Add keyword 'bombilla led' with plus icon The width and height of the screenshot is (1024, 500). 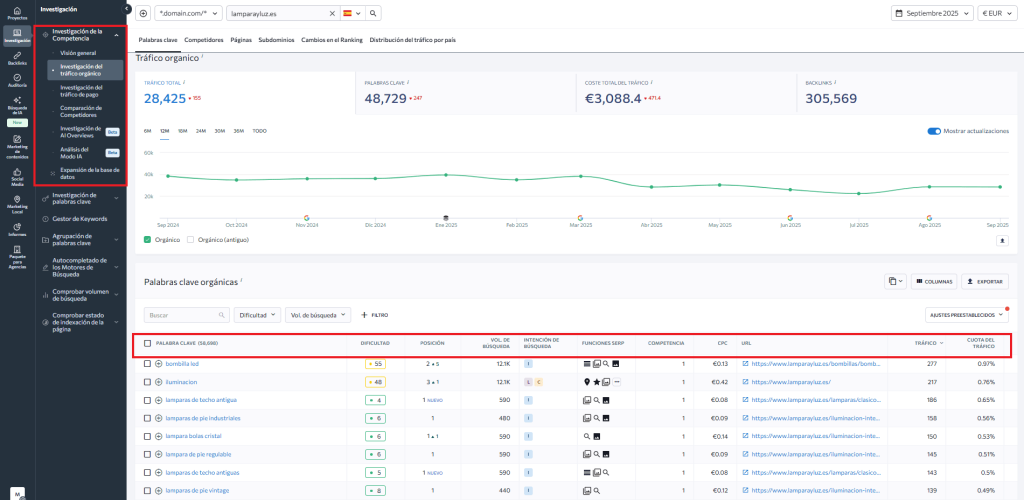click(x=159, y=364)
